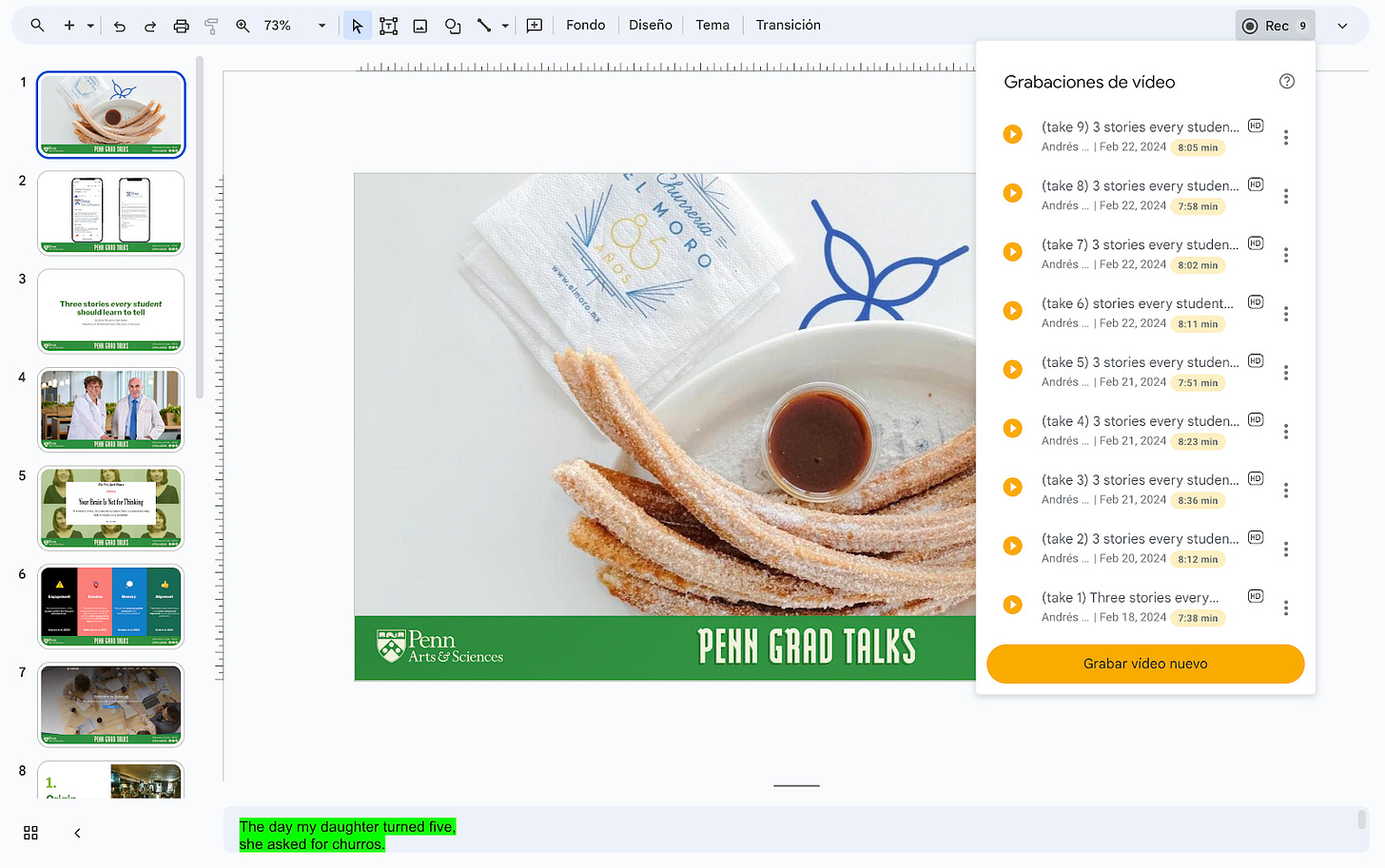Image resolution: width=1385 pixels, height=868 pixels.
Task: Open more options for take 9
Action: tap(1286, 138)
